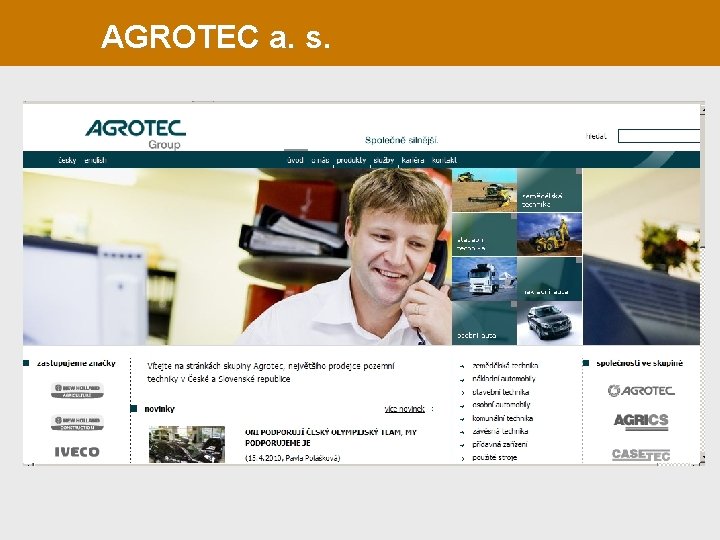Open the yellow backhoe loader tile image
Viewport: 720px width, 540px height.
(550, 234)
